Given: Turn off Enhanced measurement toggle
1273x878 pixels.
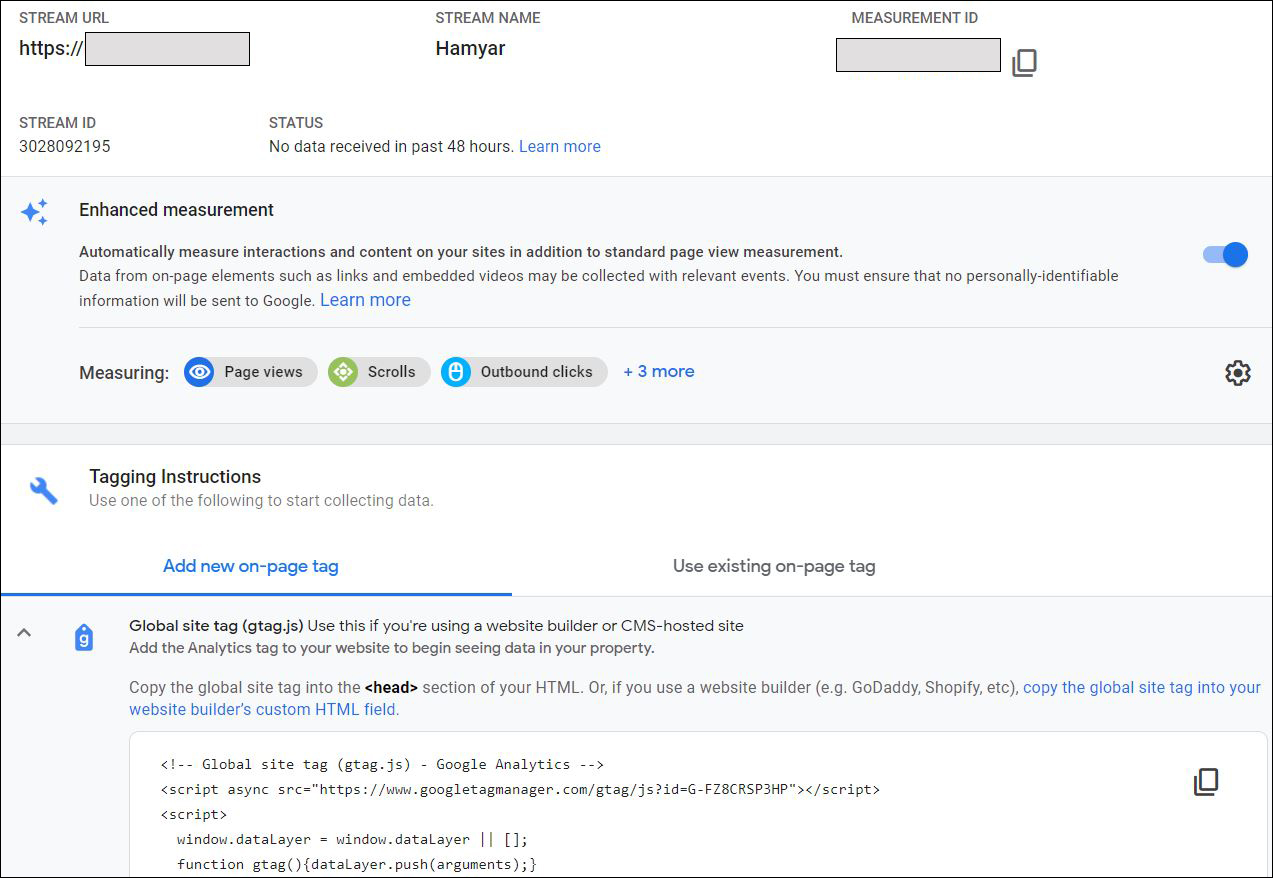Looking at the screenshot, I should click(1226, 254).
